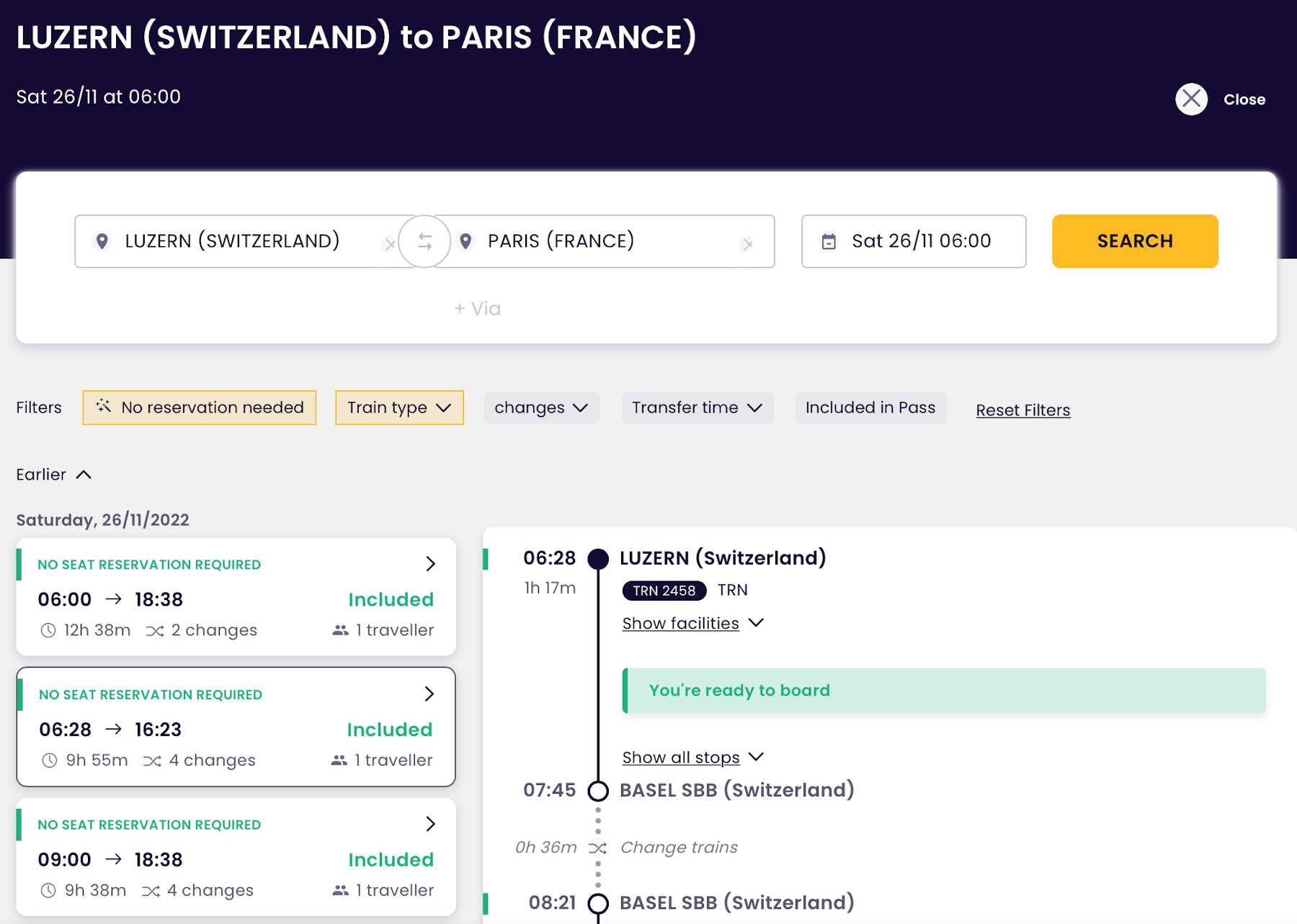Swap origin and destination stations
The image size is (1297, 924).
point(424,242)
